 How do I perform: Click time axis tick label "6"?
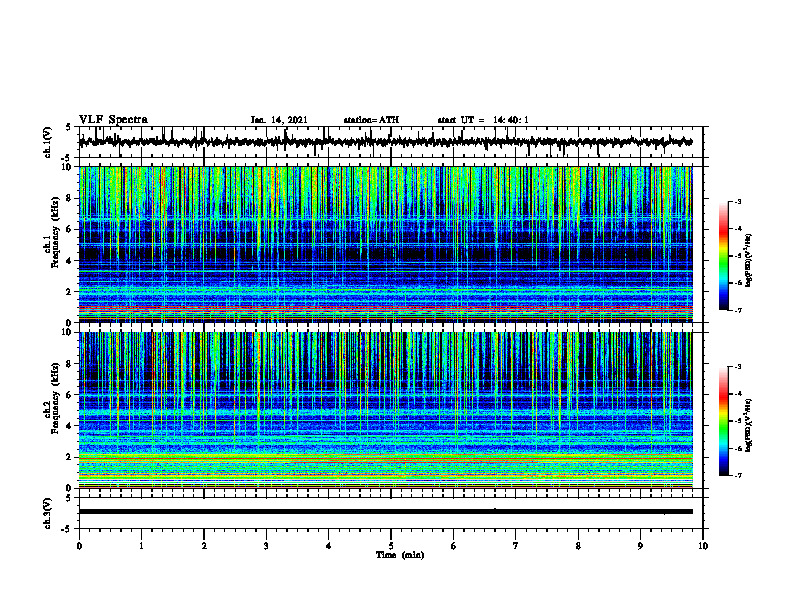click(453, 546)
